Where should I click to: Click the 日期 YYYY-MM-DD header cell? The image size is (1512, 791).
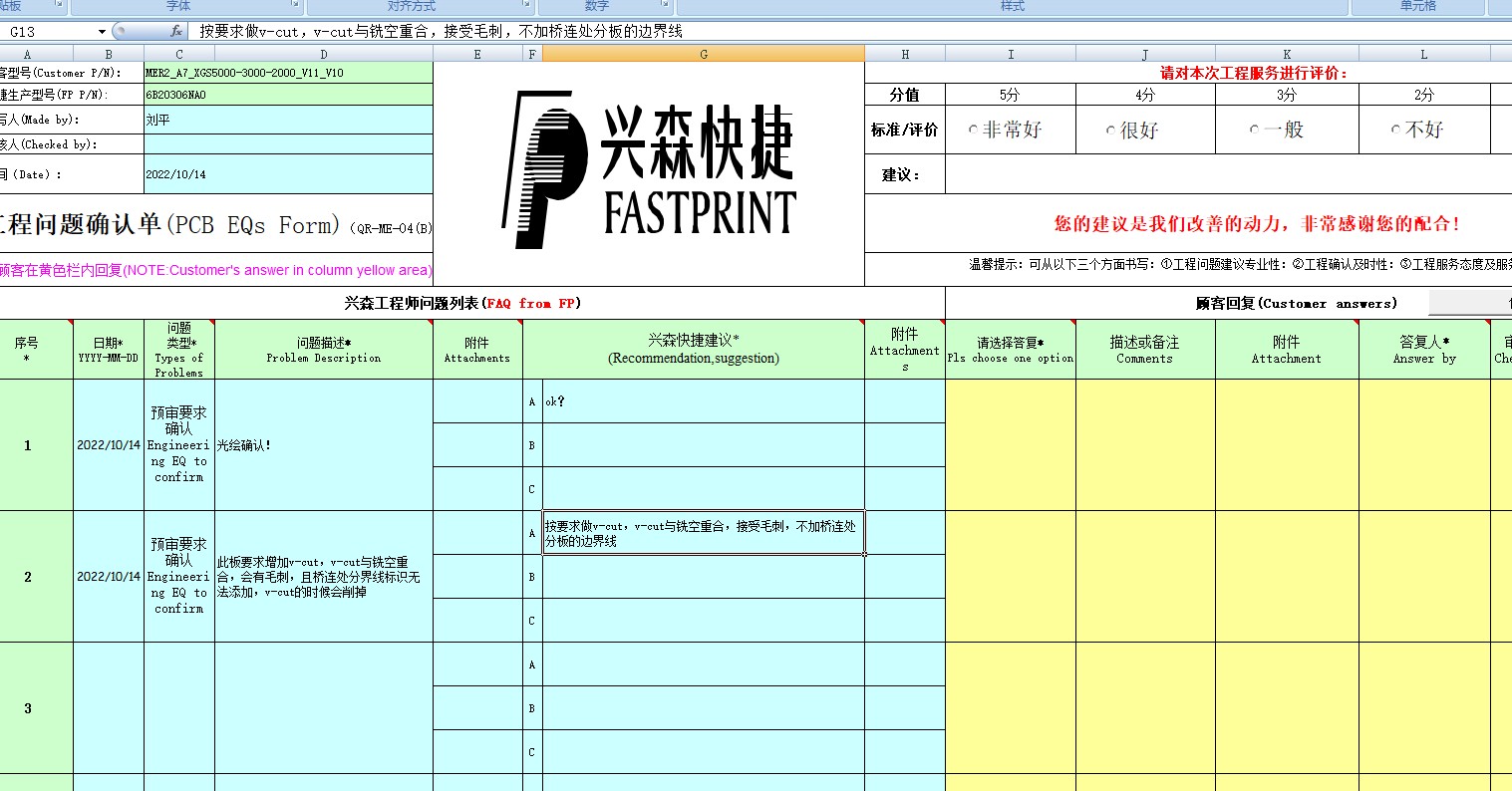(x=109, y=350)
